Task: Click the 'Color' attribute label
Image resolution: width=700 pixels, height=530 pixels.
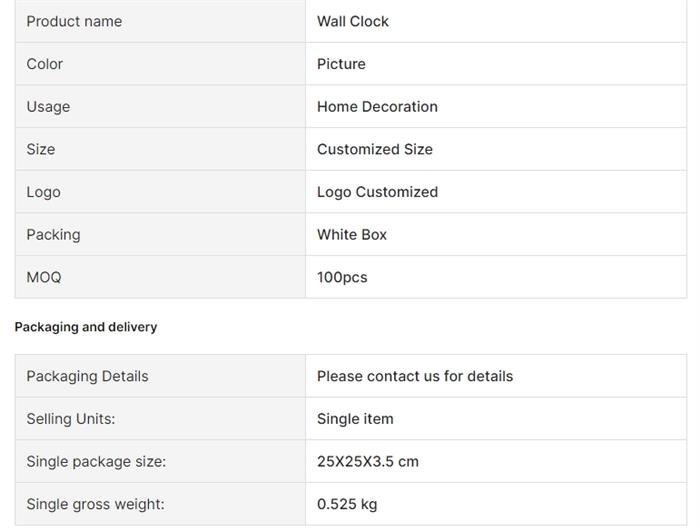Action: 45,64
